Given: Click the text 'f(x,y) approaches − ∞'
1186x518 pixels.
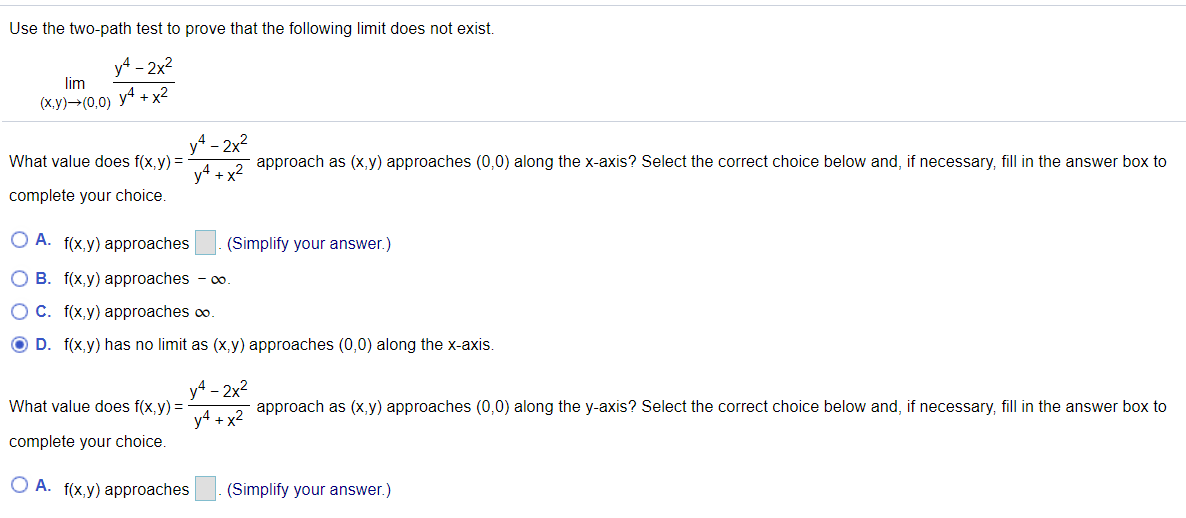Looking at the screenshot, I should coord(147,278).
